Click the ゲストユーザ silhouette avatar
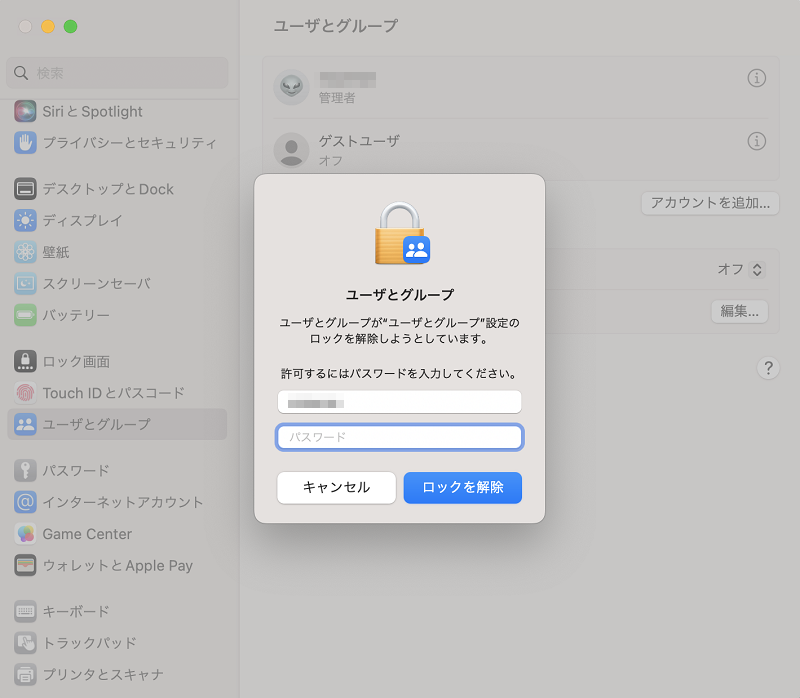The width and height of the screenshot is (800, 698). (x=291, y=151)
